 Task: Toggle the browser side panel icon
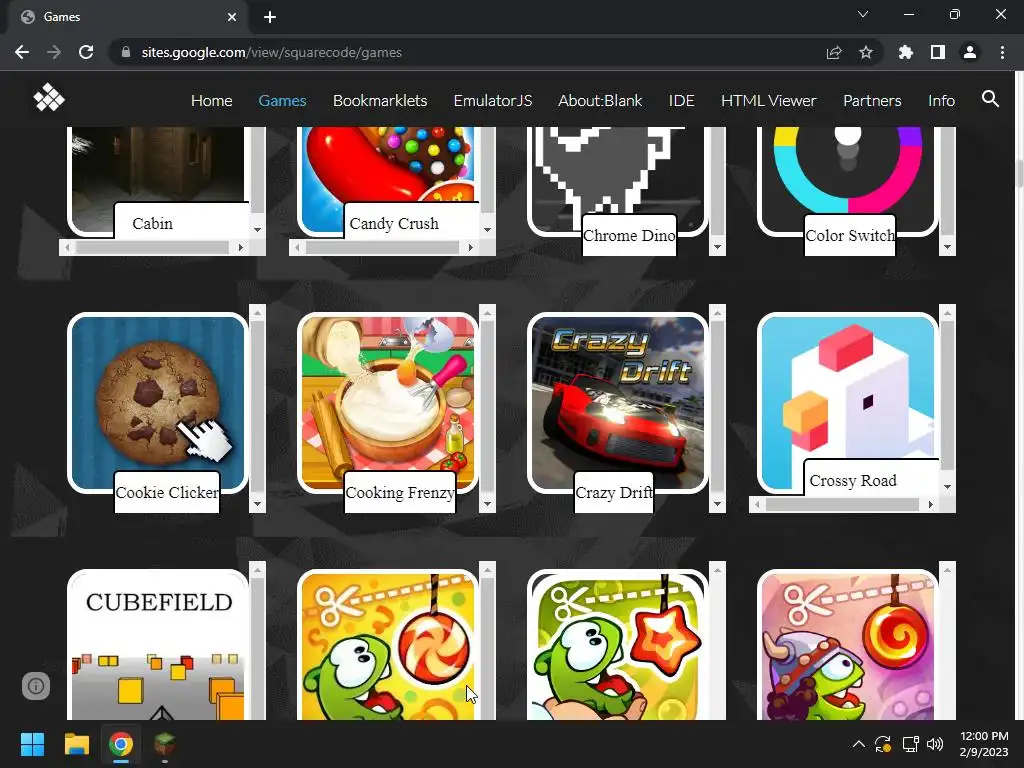point(937,52)
